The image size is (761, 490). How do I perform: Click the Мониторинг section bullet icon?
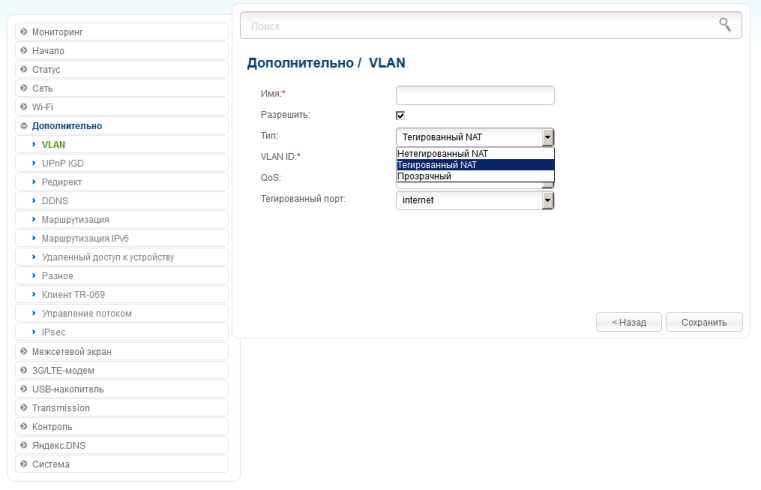pyautogui.click(x=23, y=32)
